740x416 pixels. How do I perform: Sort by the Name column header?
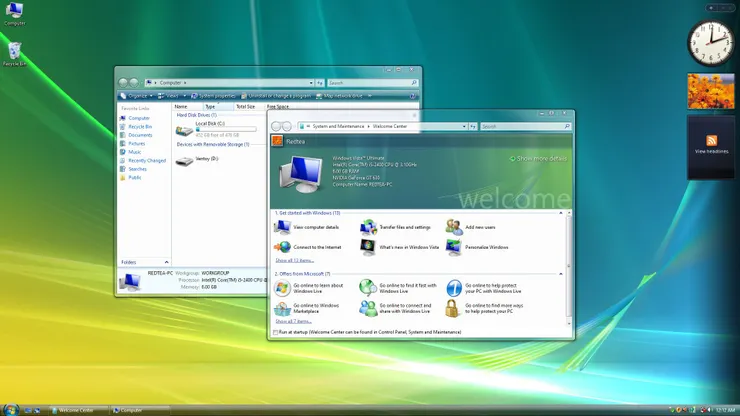point(187,107)
